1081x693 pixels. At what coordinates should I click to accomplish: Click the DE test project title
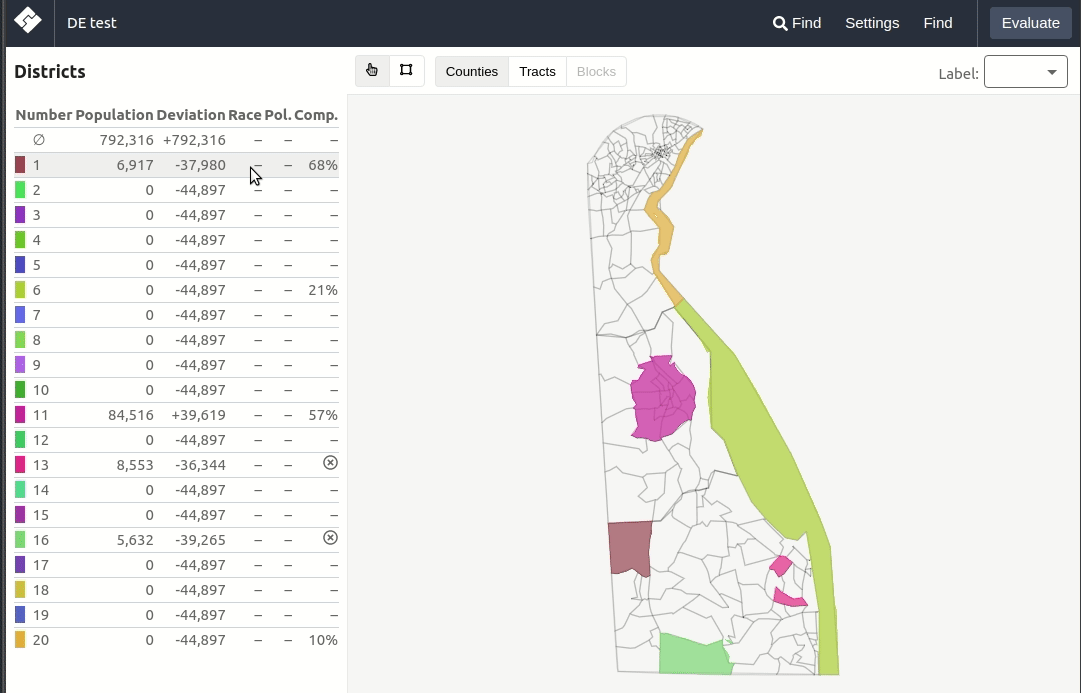(x=91, y=22)
